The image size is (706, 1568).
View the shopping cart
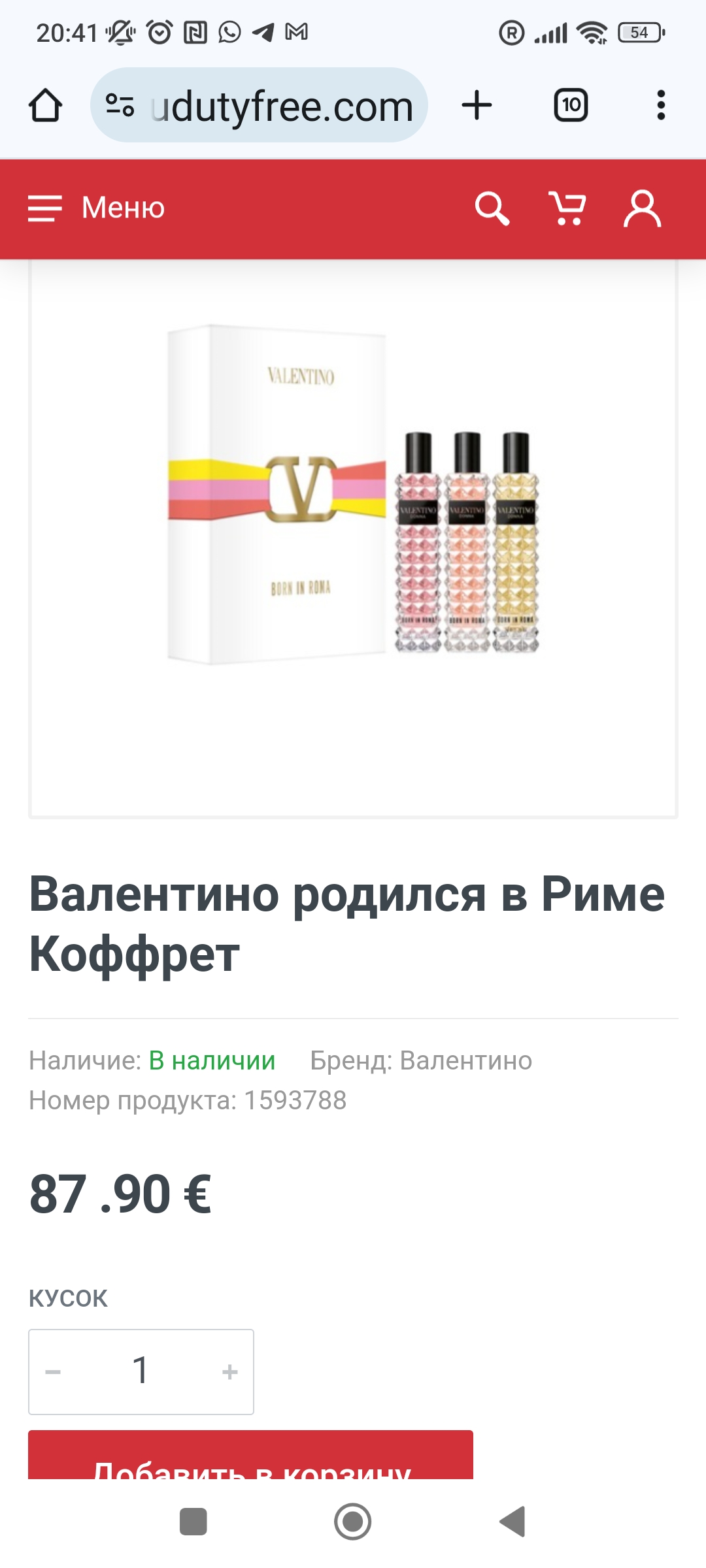point(567,208)
